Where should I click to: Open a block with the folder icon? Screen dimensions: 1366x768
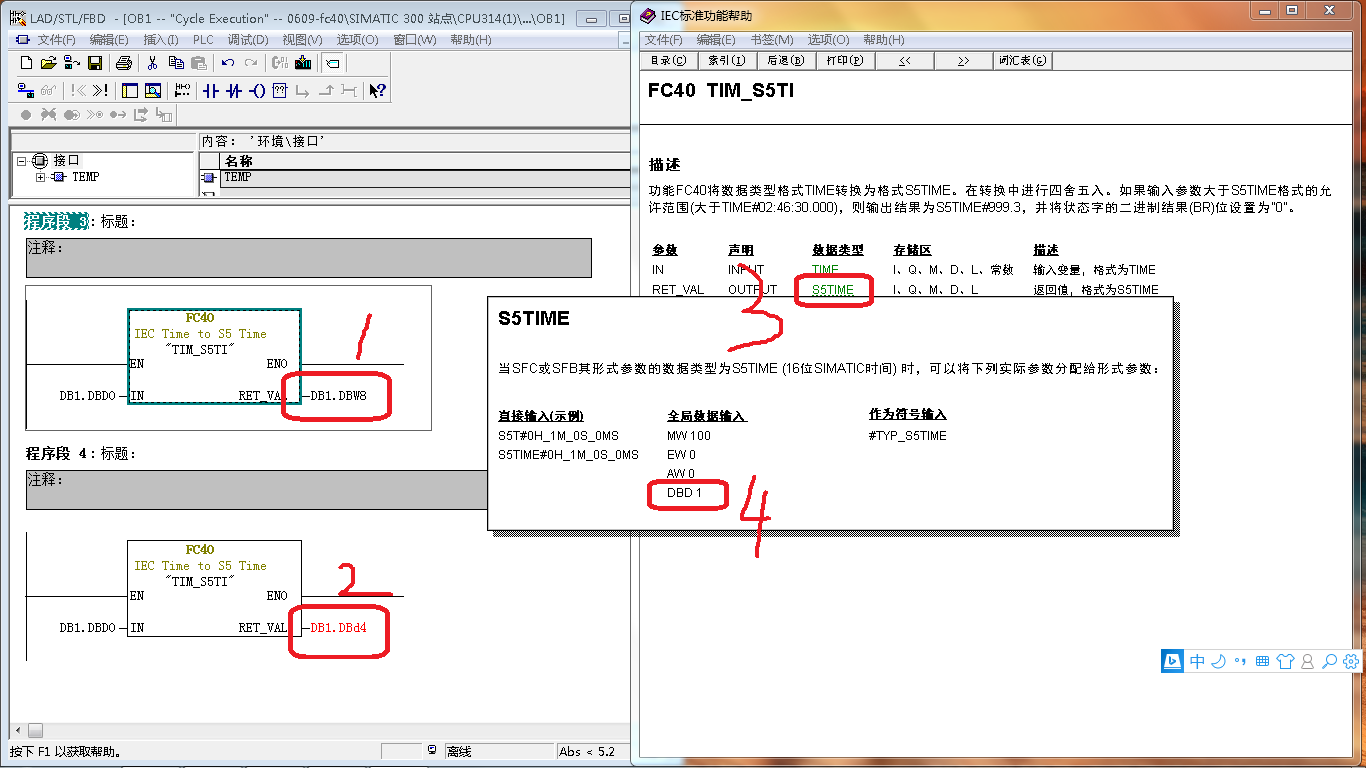(x=49, y=63)
